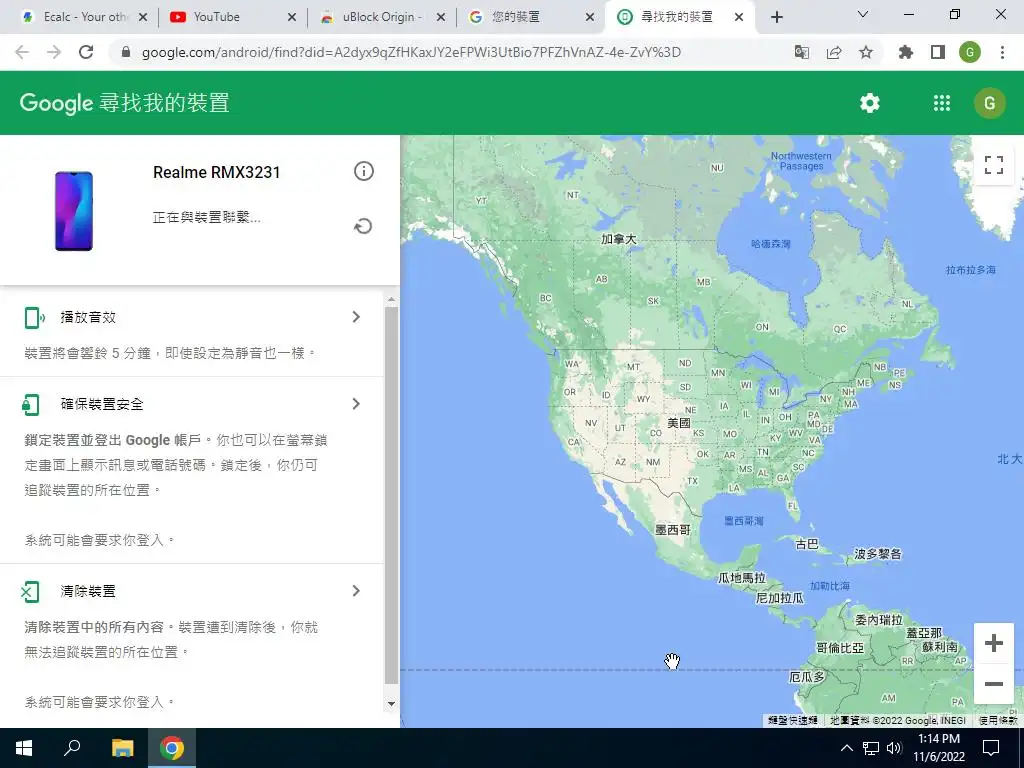Screen dimensions: 1024x768
Task: Switch to the Ecalc tab
Action: click(x=84, y=17)
